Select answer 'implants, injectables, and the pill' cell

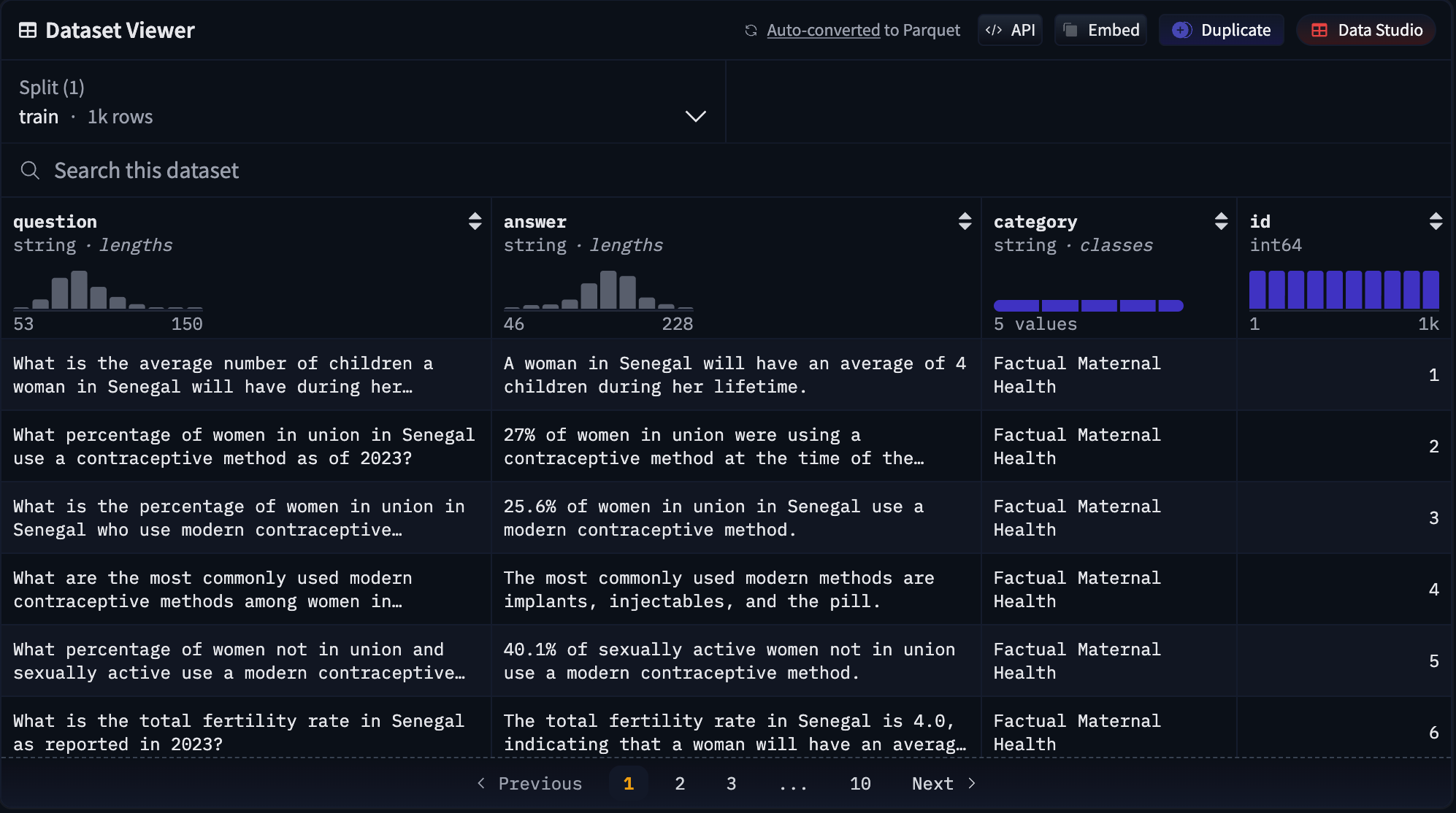737,590
